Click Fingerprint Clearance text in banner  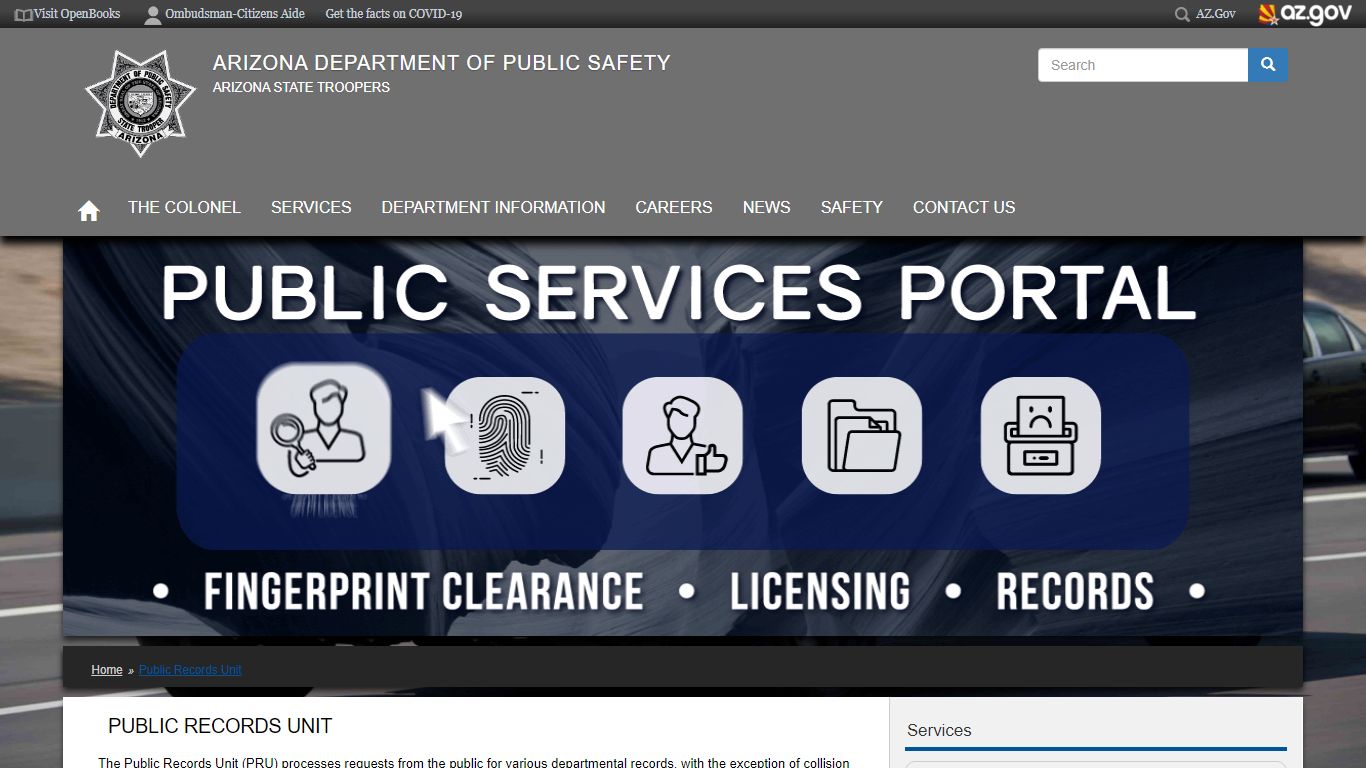pos(423,592)
